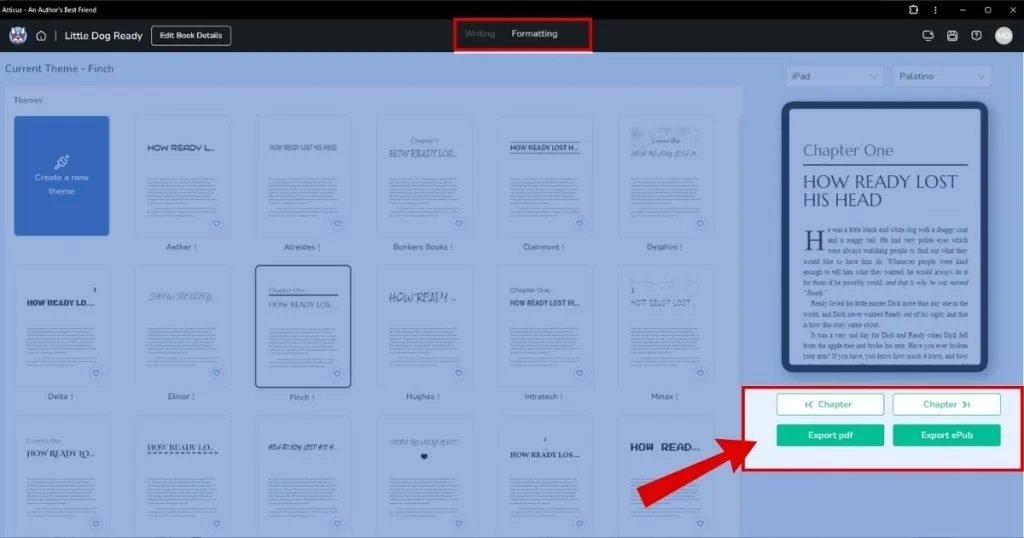Viewport: 1024px width, 538px height.
Task: Click the Export pdf button
Action: pyautogui.click(x=830, y=435)
